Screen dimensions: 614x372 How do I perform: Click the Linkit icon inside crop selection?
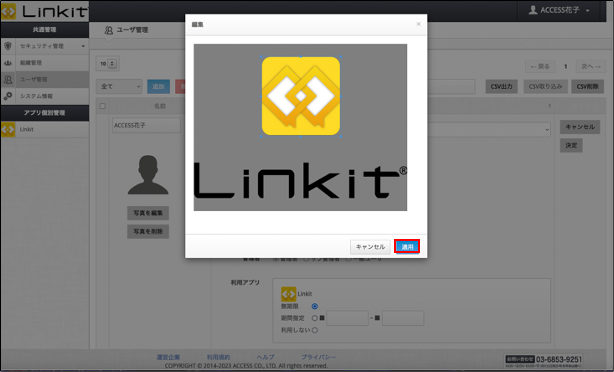click(301, 96)
